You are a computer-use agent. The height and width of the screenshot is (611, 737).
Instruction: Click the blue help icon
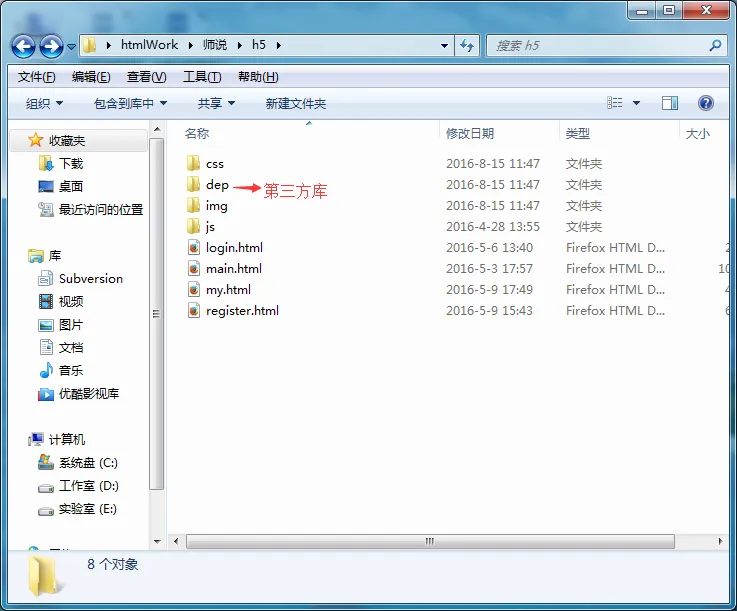(x=706, y=103)
